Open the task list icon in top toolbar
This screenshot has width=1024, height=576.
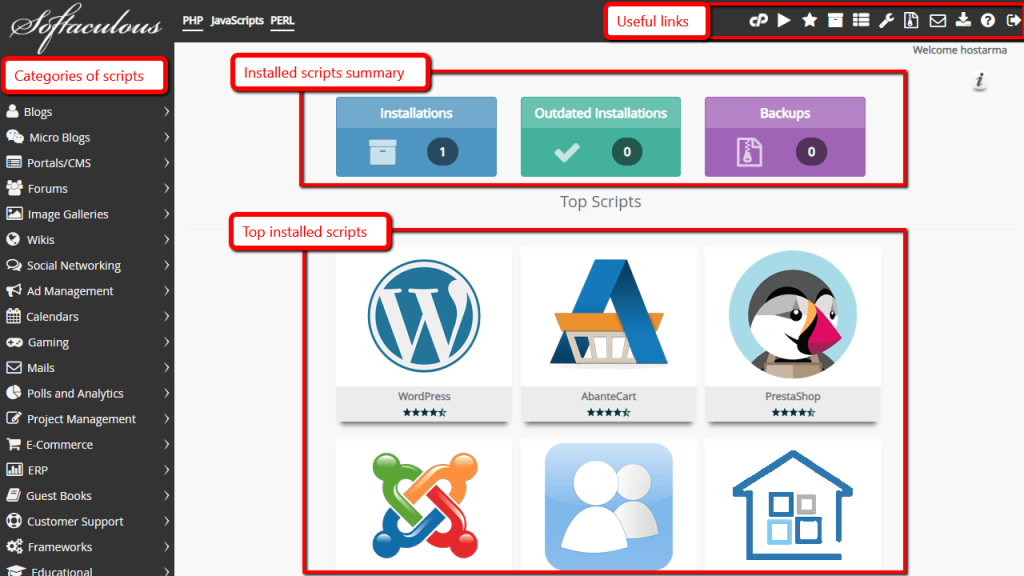point(861,20)
